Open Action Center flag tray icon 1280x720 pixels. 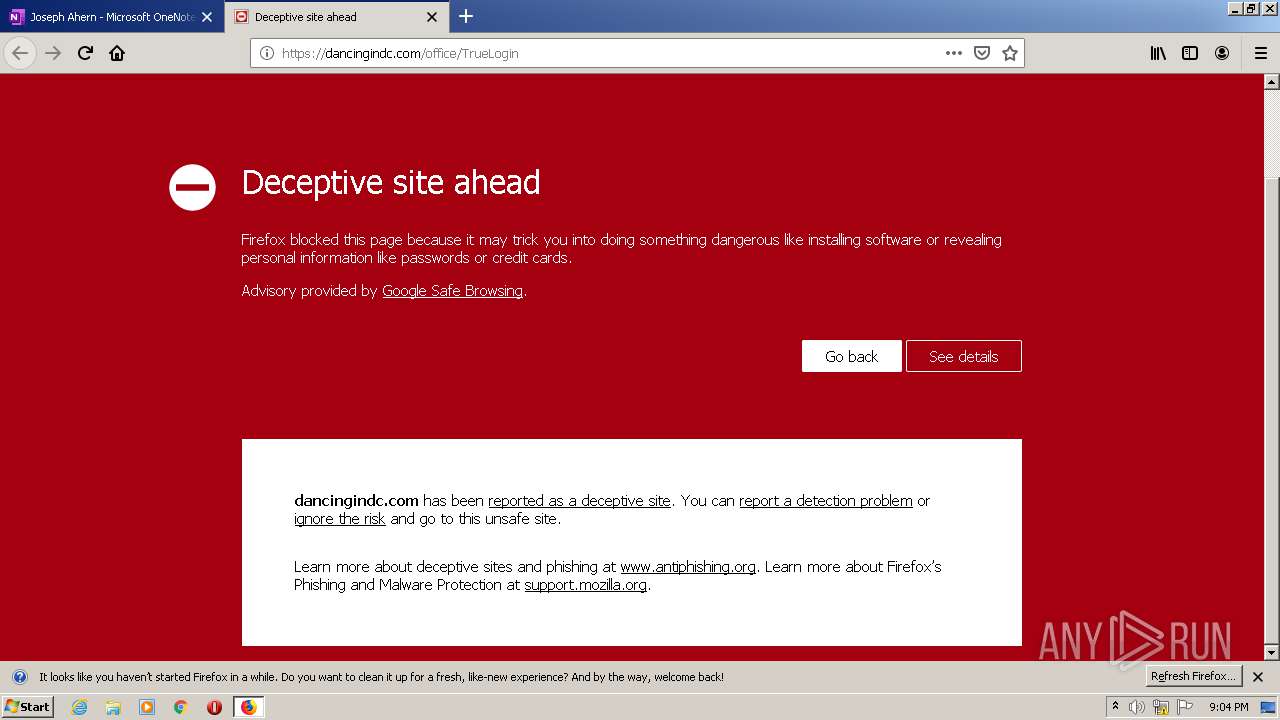coord(1185,707)
